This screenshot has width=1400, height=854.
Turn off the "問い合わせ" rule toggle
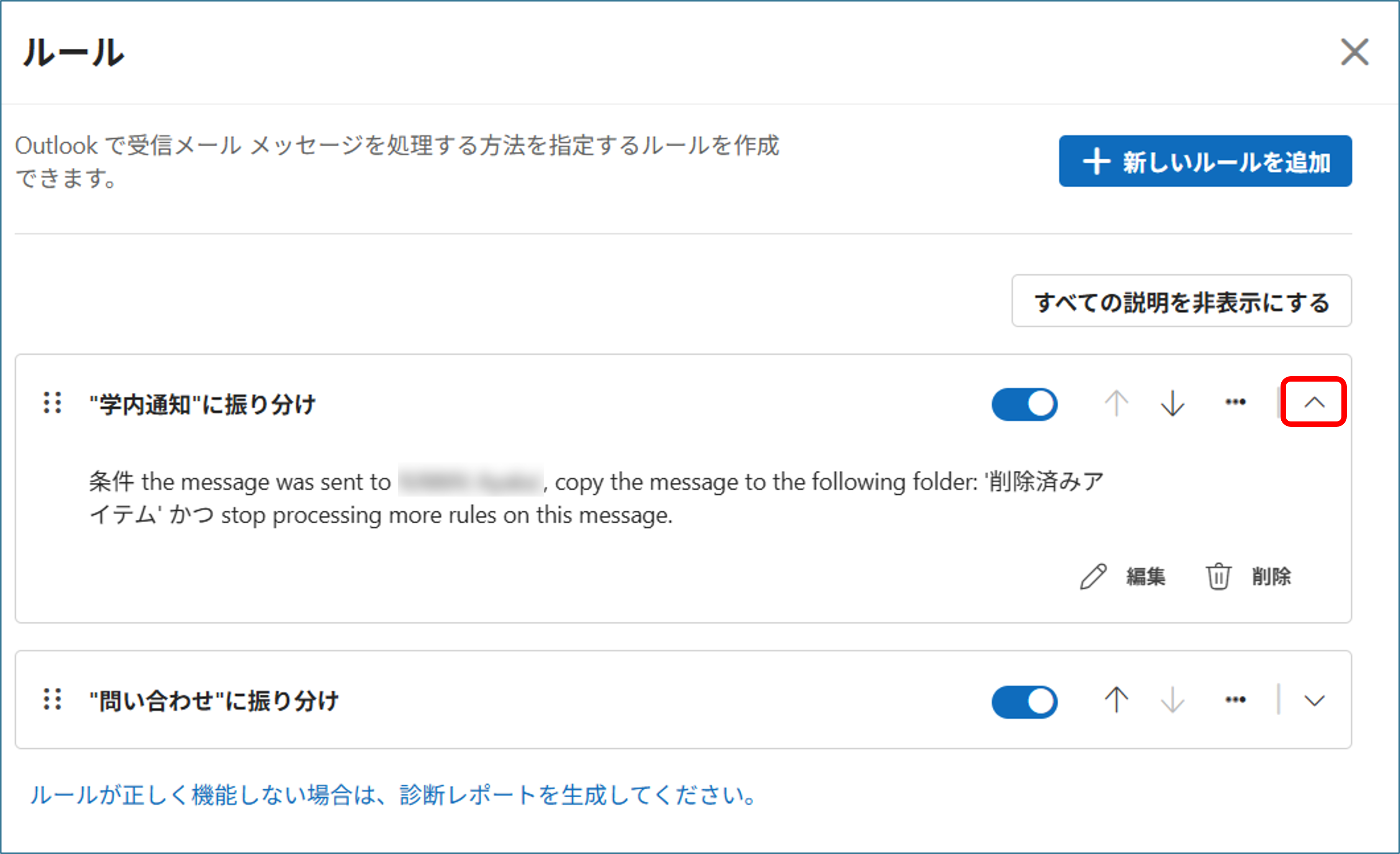click(1024, 702)
